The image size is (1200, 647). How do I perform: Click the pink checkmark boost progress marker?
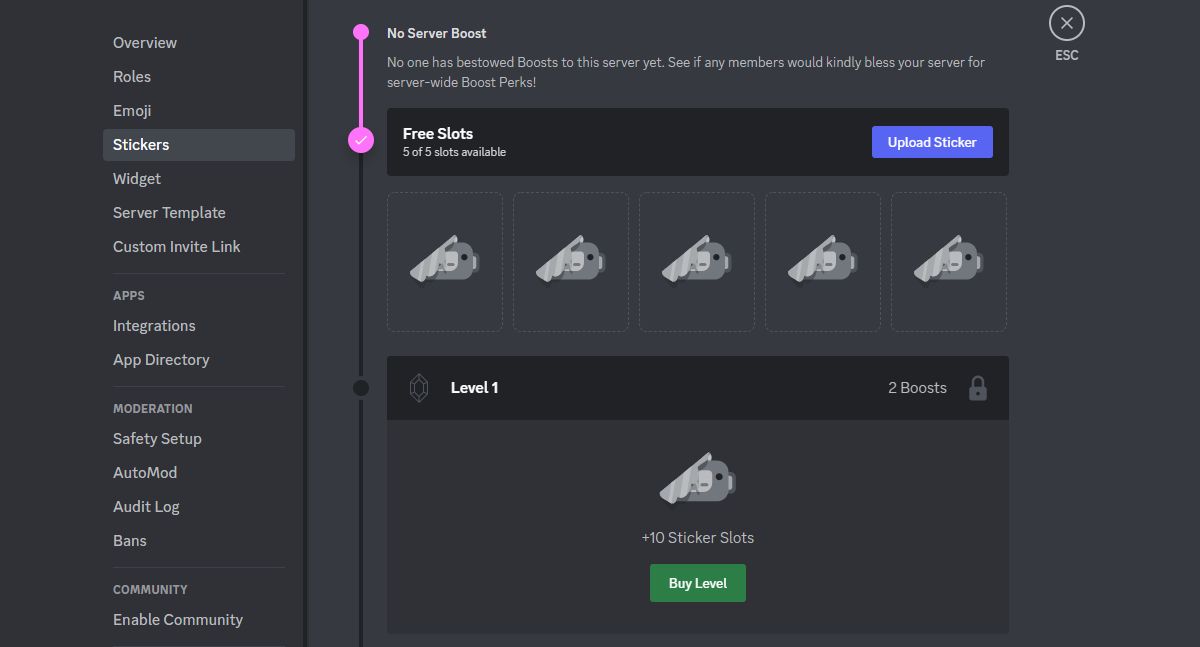coord(360,140)
